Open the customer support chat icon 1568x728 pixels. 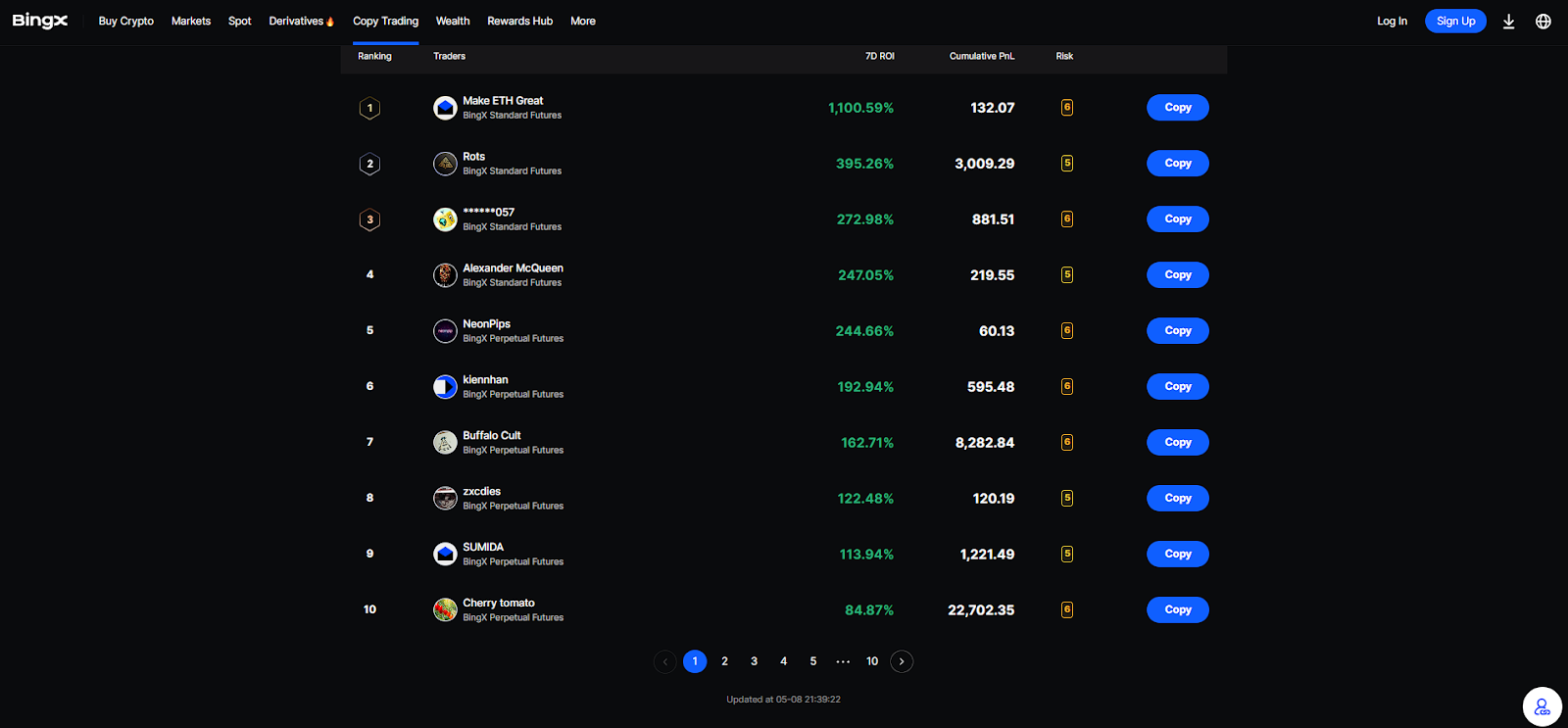pos(1542,706)
